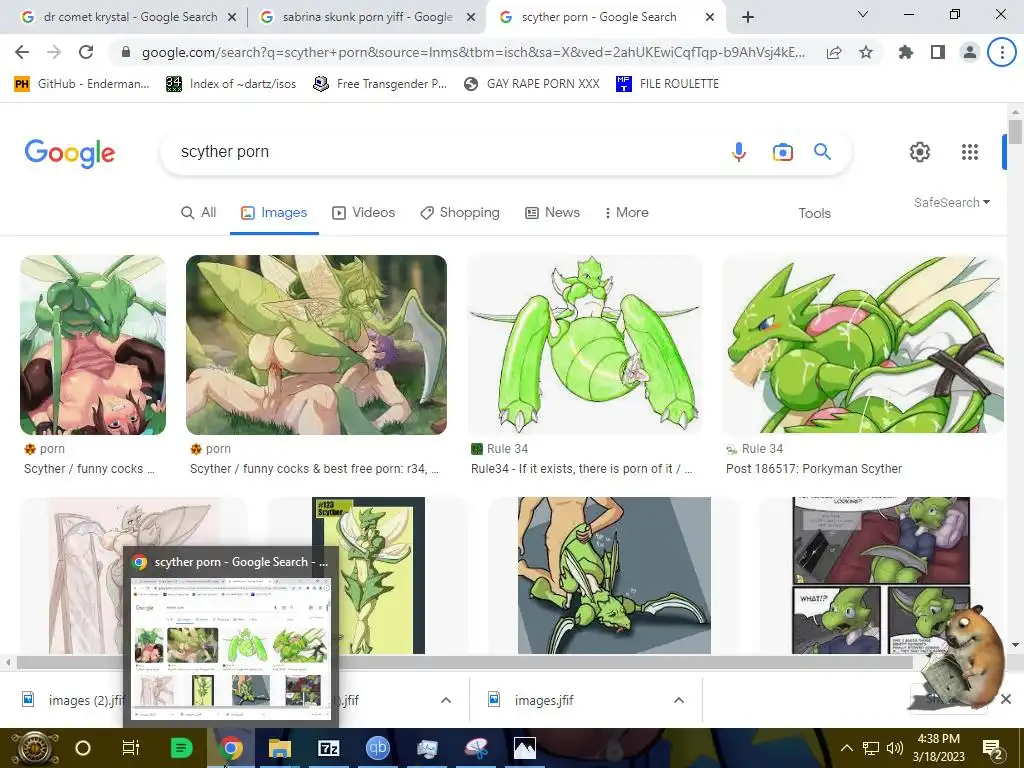Open the images.jfif downloaded file
The height and width of the screenshot is (768, 1024).
[x=544, y=700]
